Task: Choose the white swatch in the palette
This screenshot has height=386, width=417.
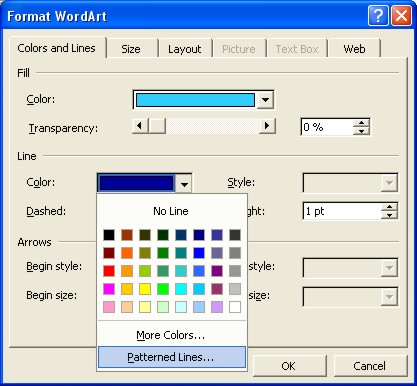Action: (x=235, y=307)
